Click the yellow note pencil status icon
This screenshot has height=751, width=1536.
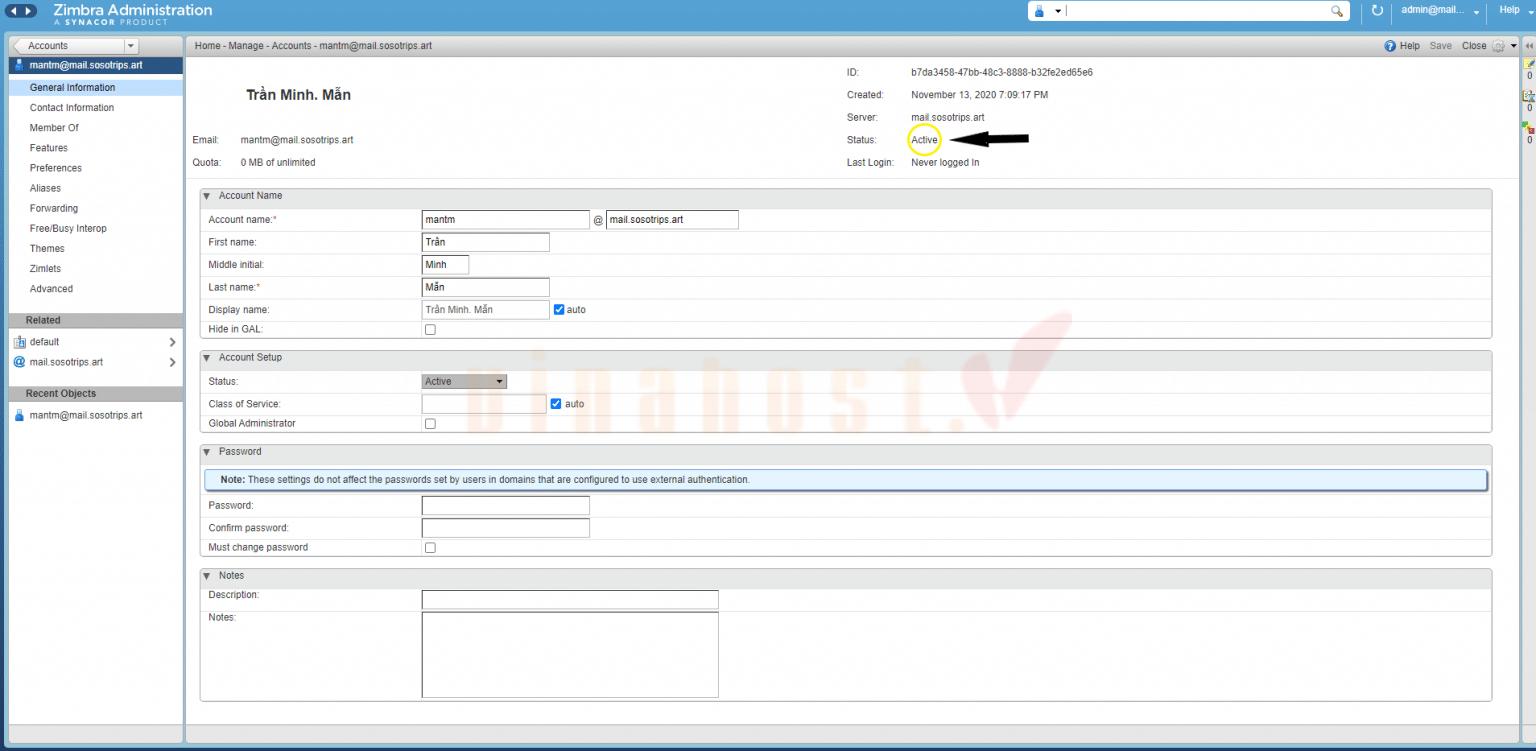click(1528, 64)
